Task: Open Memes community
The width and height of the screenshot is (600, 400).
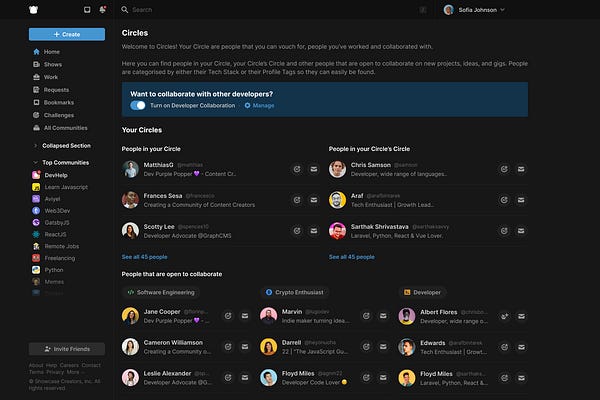Action: pos(48,282)
